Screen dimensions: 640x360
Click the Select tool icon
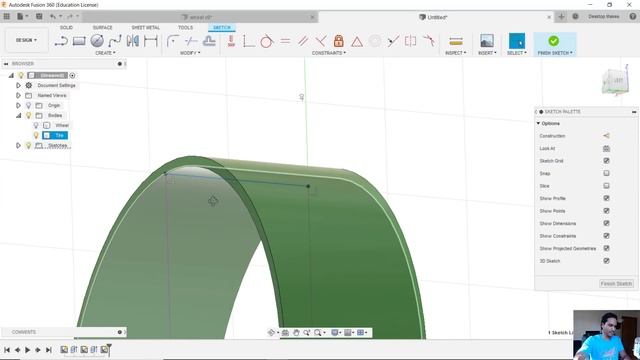point(517,41)
